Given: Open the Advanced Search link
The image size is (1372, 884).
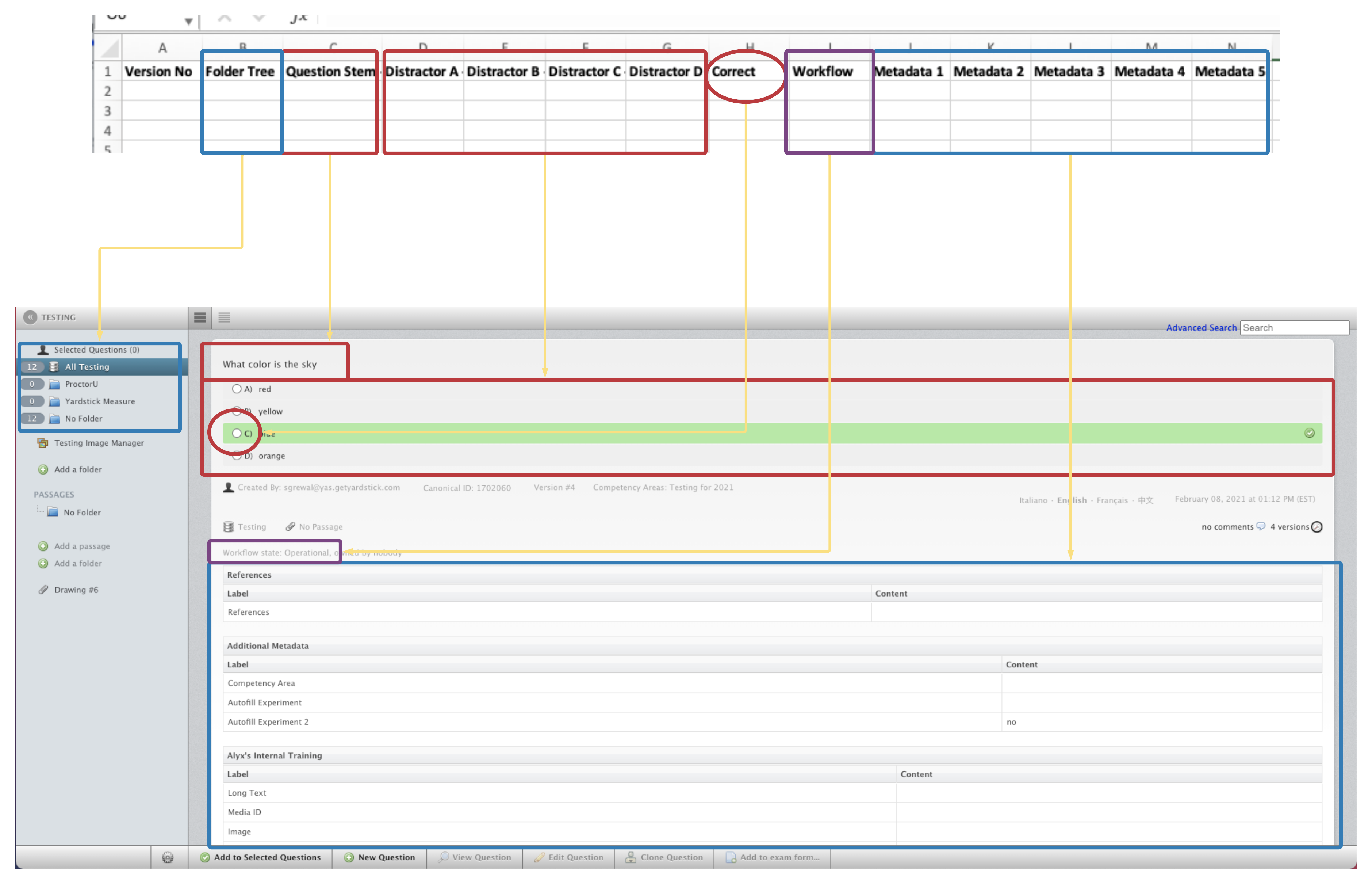Looking at the screenshot, I should click(1201, 328).
